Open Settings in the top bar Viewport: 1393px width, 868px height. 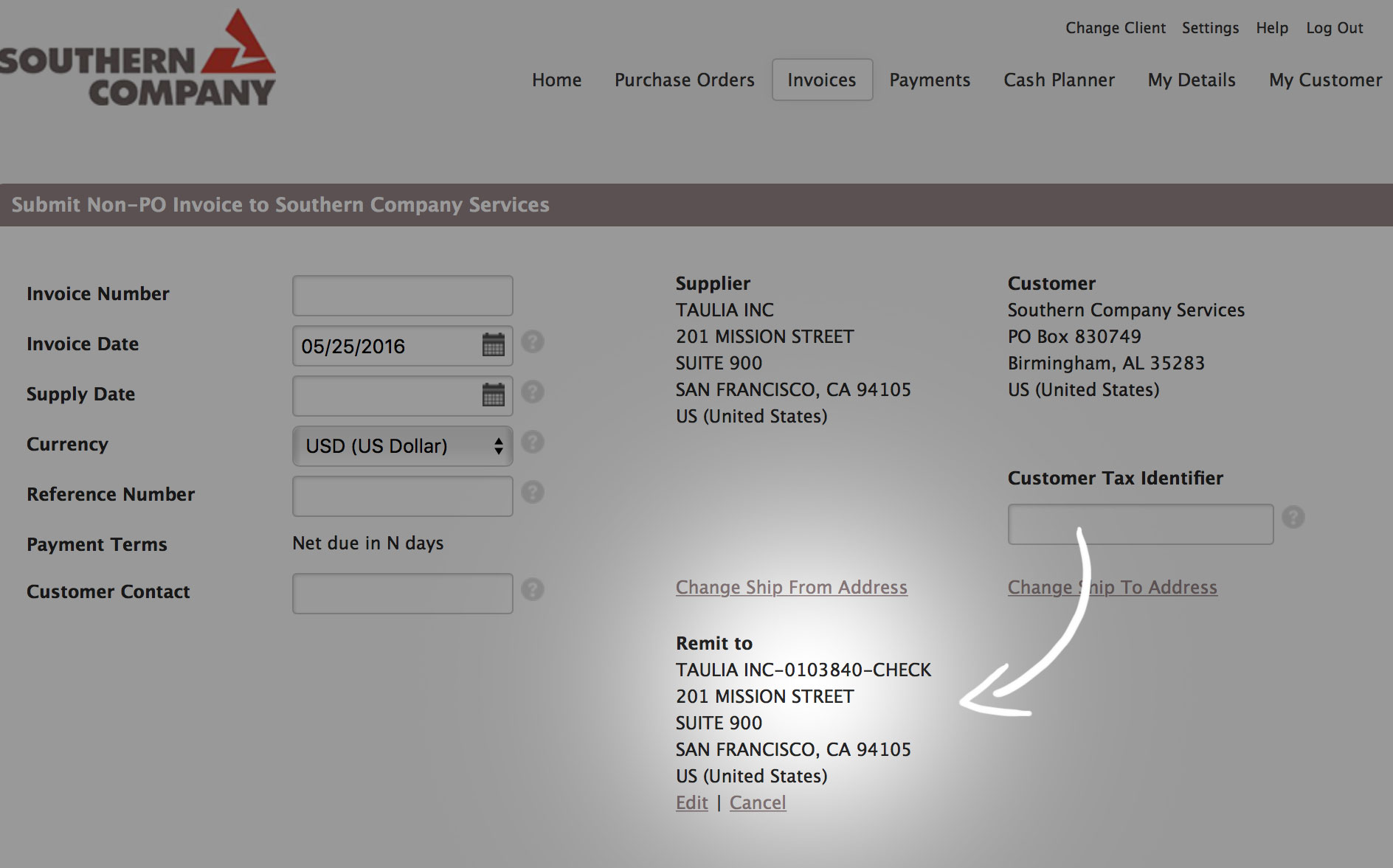click(x=1210, y=28)
